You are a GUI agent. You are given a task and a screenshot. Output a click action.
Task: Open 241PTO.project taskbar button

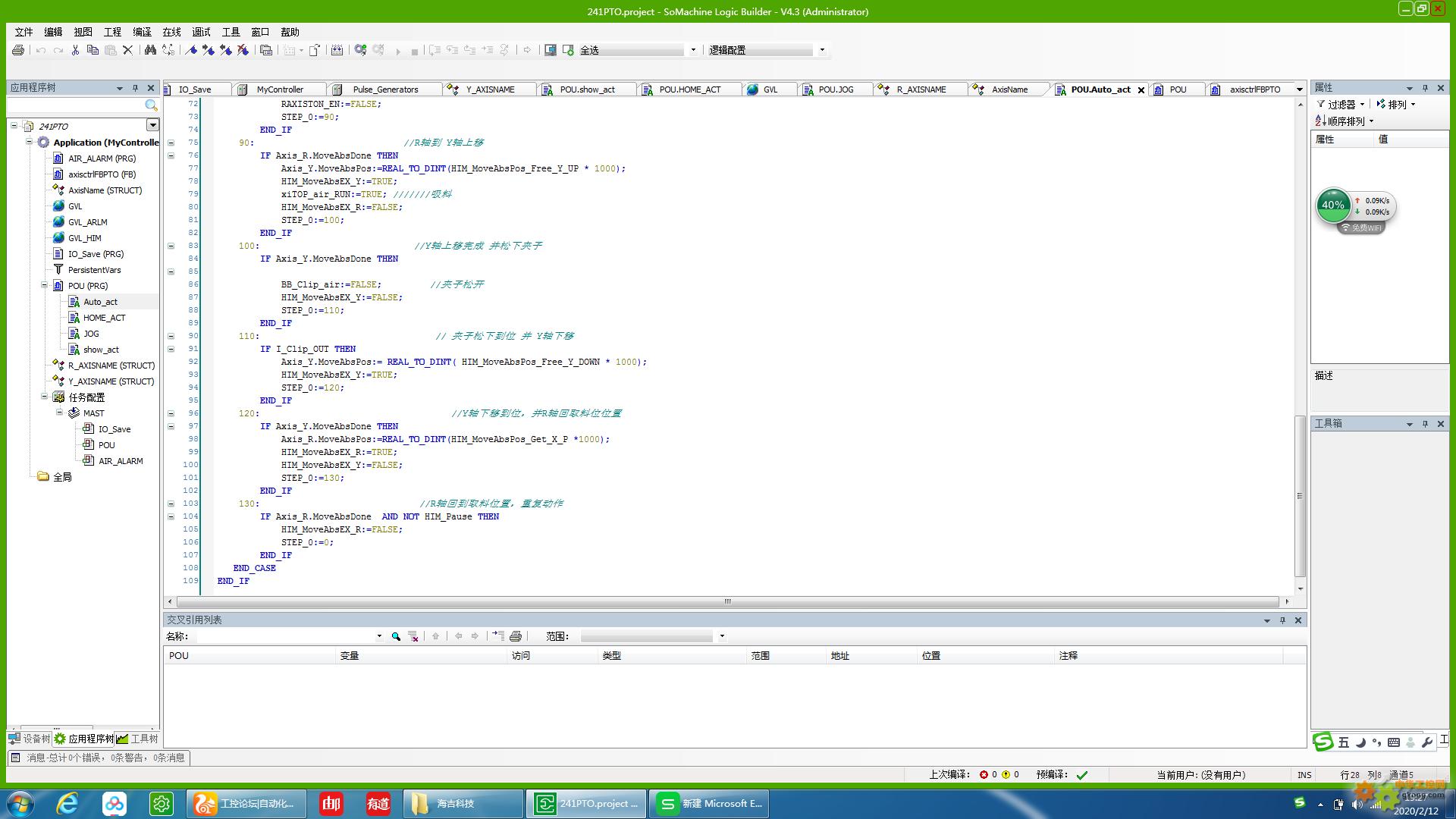point(586,804)
